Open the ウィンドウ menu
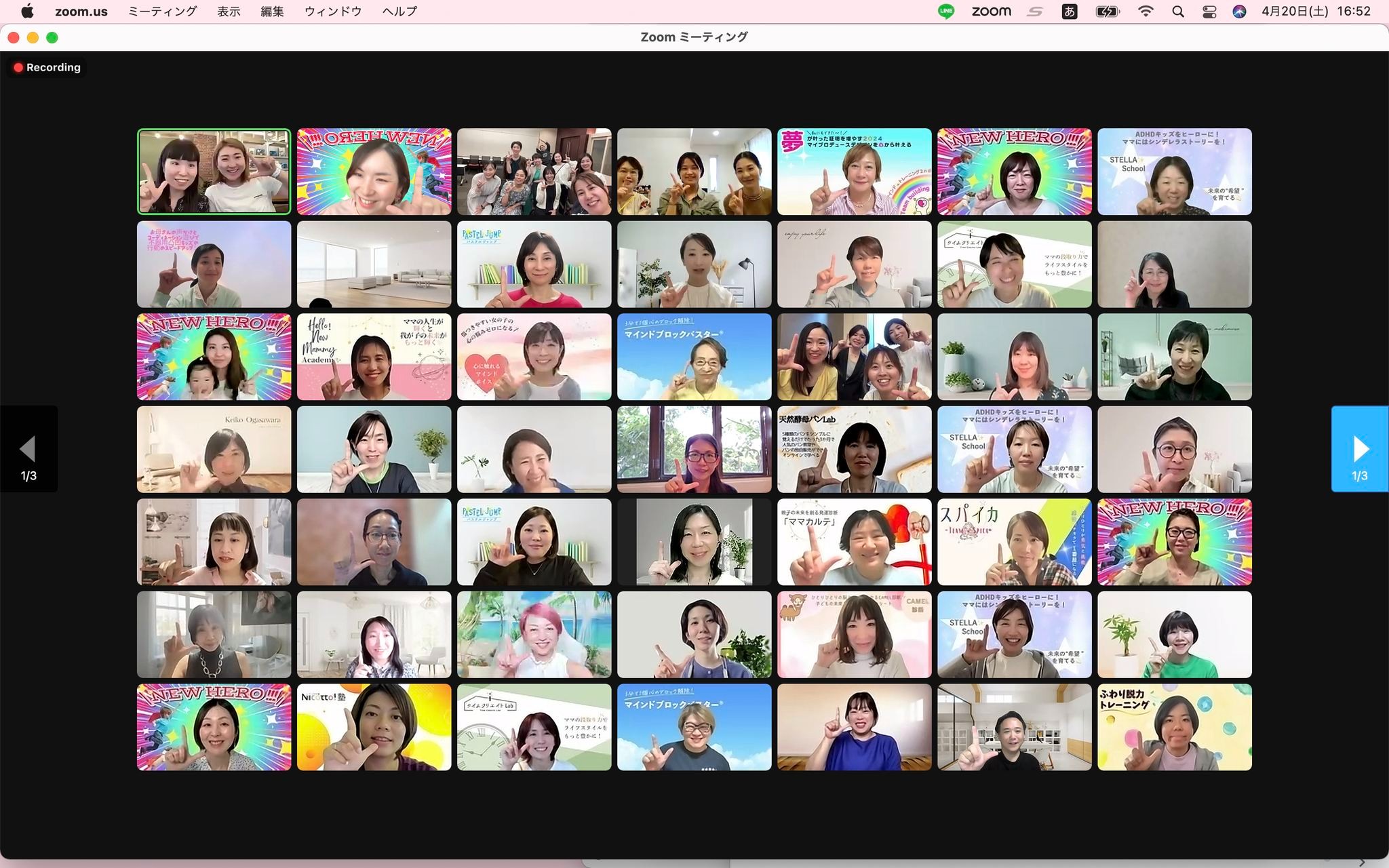Screen dimensions: 1389x868 pyautogui.click(x=332, y=12)
